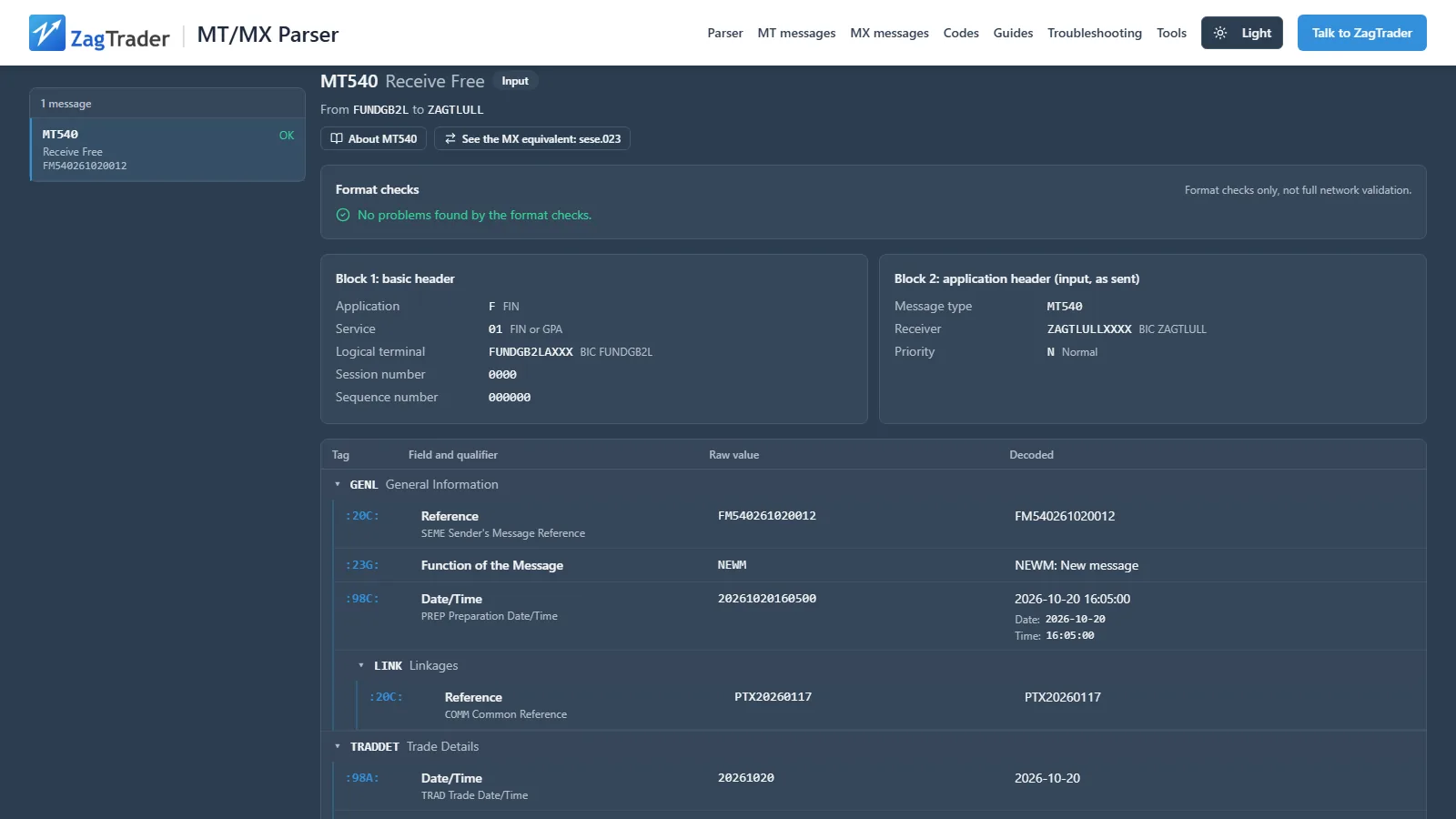This screenshot has height=819, width=1456.
Task: Click the OK status in message list
Action: tap(287, 136)
